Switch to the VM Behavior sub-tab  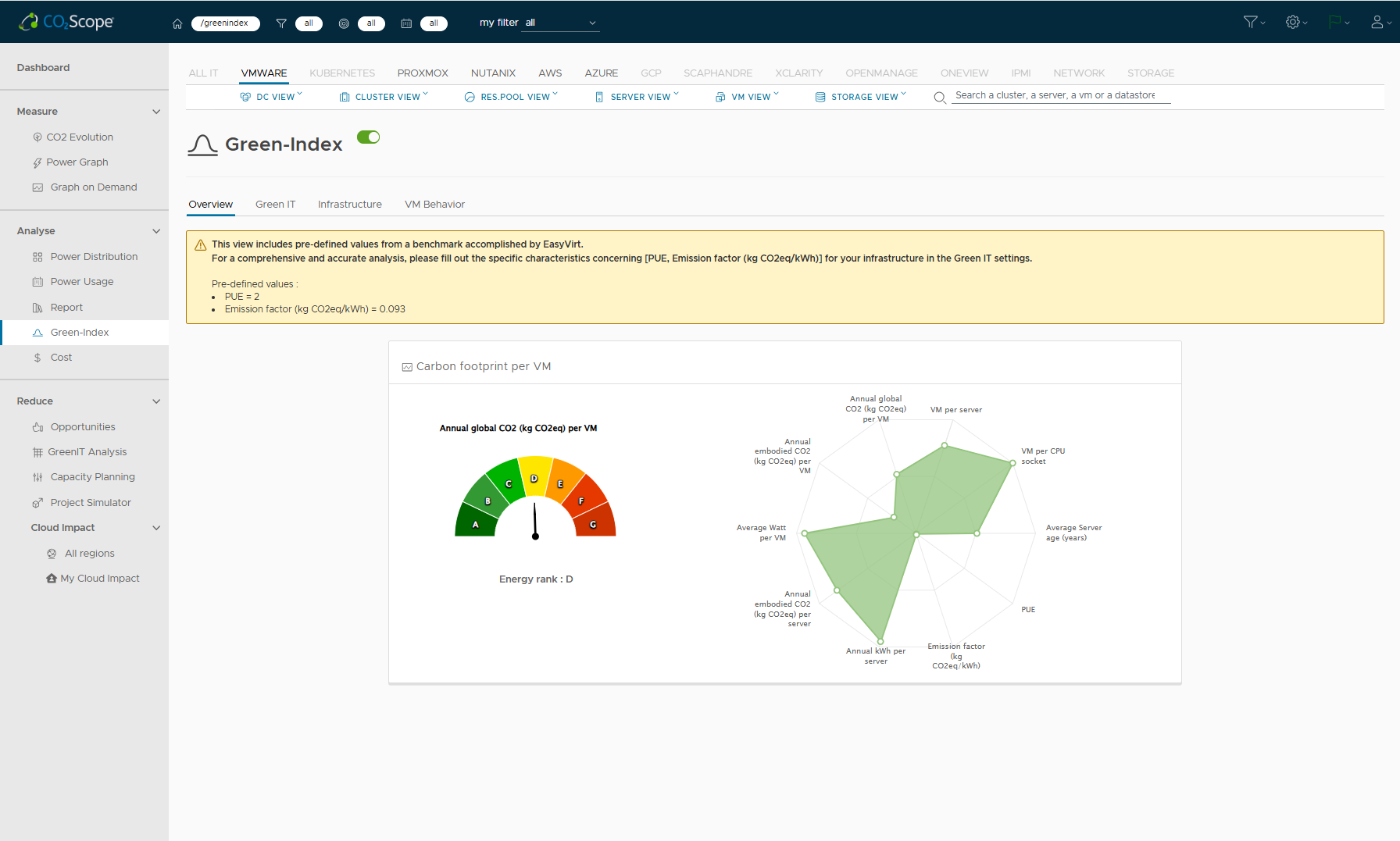tap(434, 205)
